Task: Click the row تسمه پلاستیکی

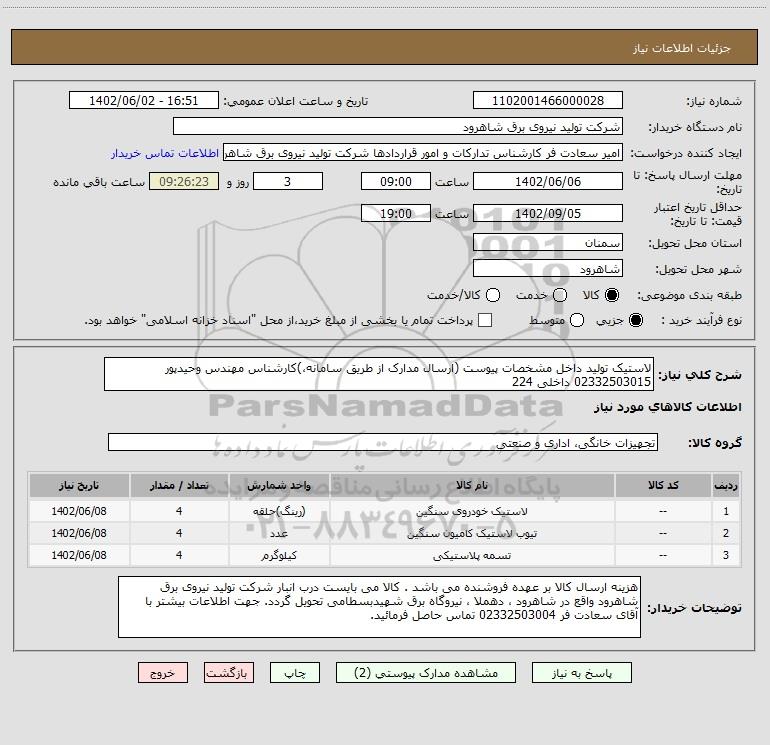Action: (x=385, y=555)
